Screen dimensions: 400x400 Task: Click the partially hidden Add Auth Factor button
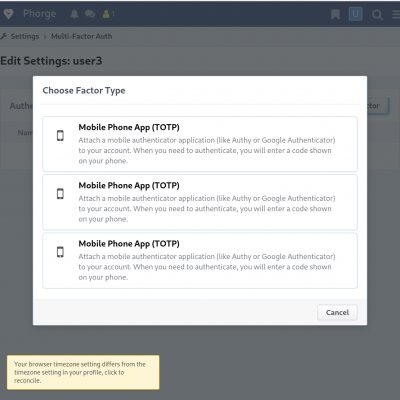click(378, 106)
